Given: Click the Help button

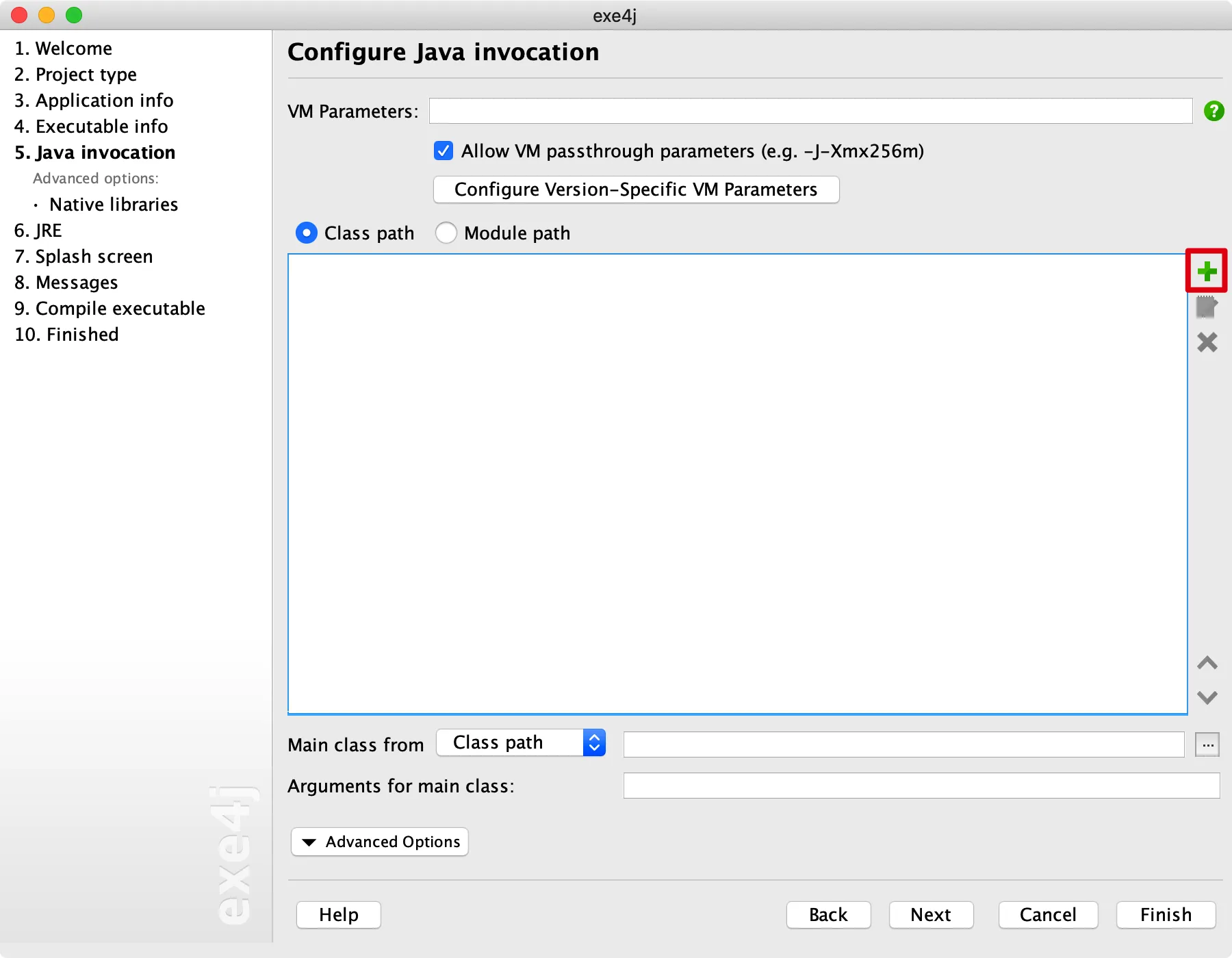Looking at the screenshot, I should coord(339,915).
